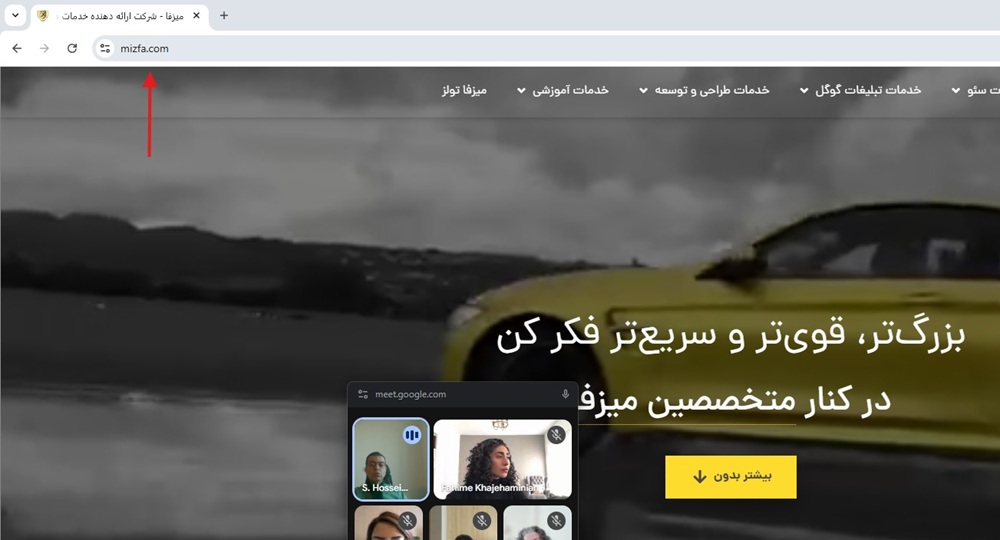This screenshot has height=540, width=1000.
Task: Click speaking indicator on S. Hossei tile
Action: [x=412, y=435]
